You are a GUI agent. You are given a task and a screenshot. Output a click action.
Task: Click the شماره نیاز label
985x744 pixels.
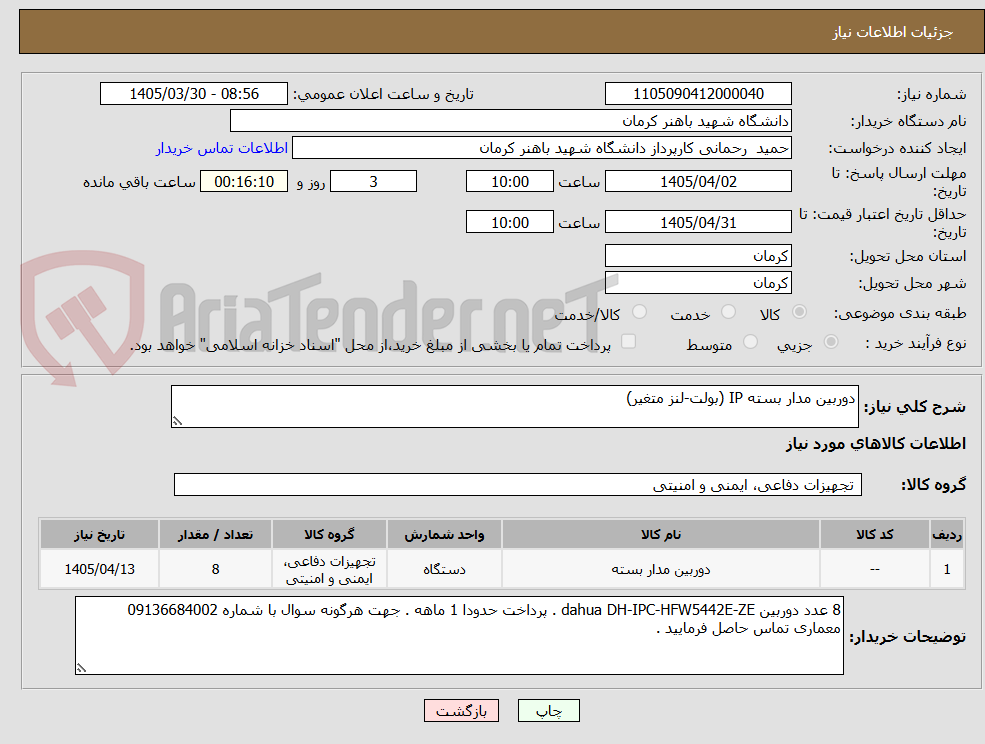931,95
